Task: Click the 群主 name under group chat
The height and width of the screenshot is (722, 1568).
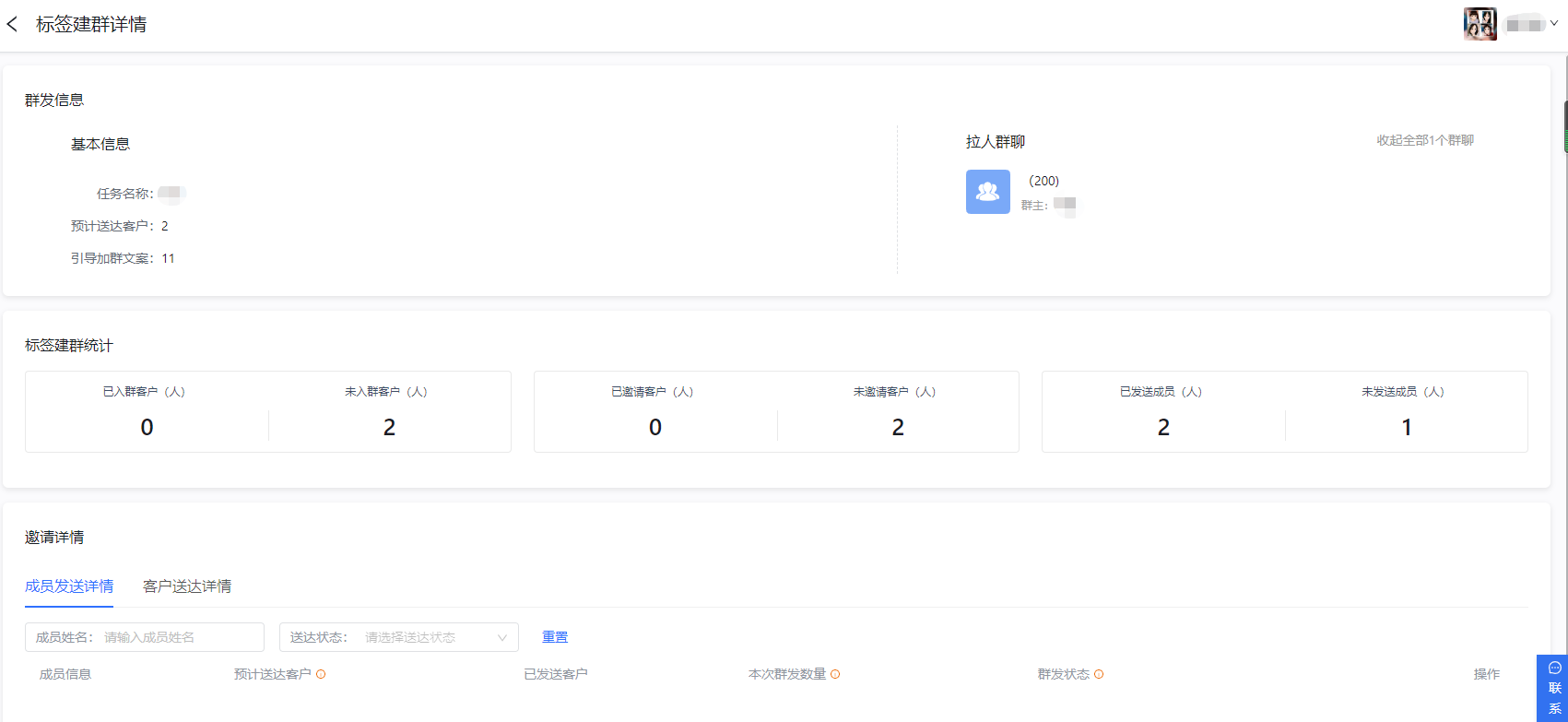Action: click(1064, 205)
